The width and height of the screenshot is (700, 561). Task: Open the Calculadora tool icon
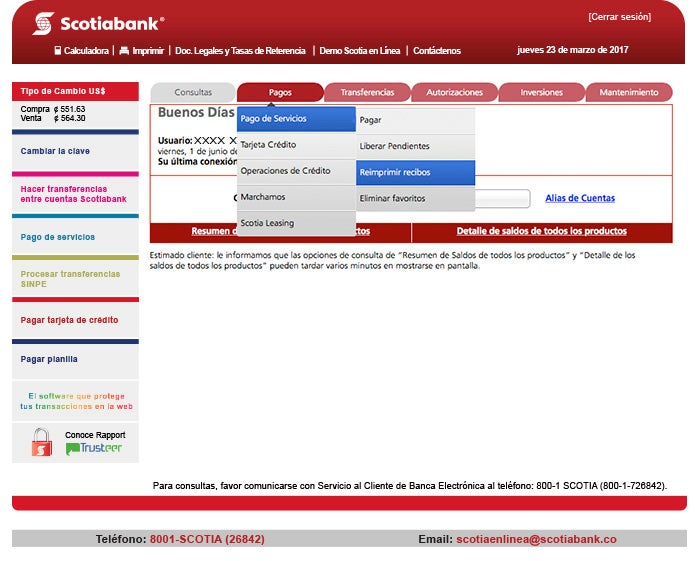tap(58, 50)
